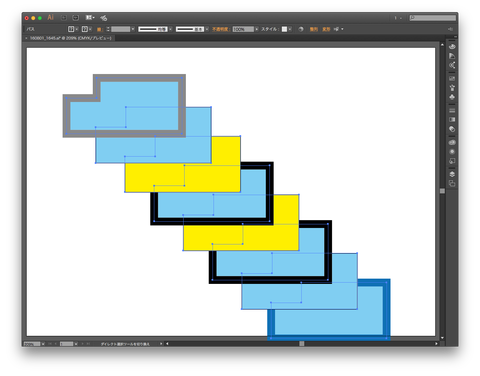Click the opacity 100% field
The image size is (480, 376).
[x=243, y=29]
